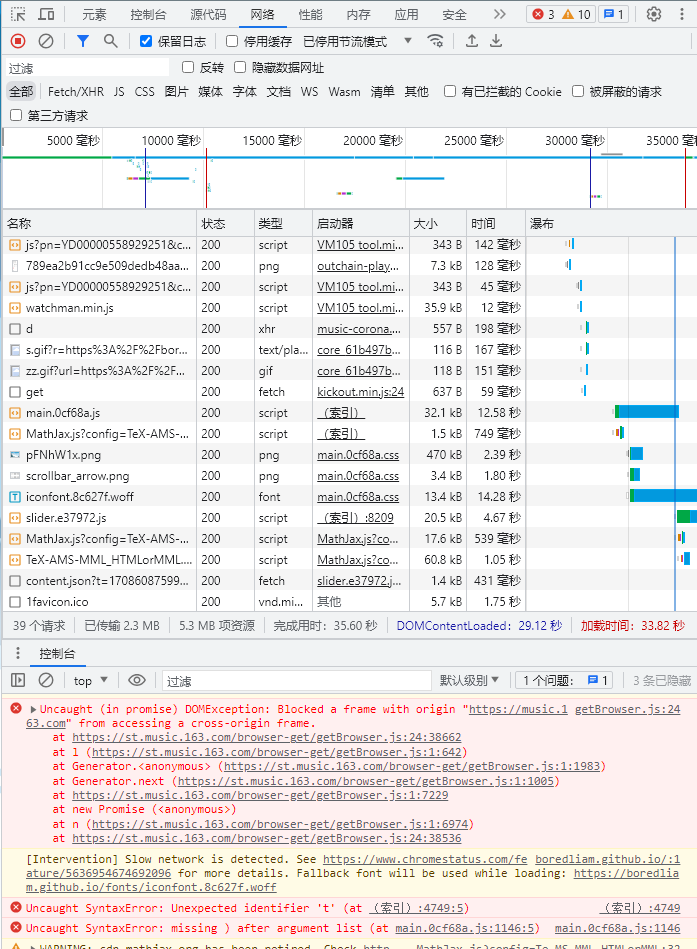
Task: Sort by the Waterfall (瀑布) column header
Action: click(611, 223)
